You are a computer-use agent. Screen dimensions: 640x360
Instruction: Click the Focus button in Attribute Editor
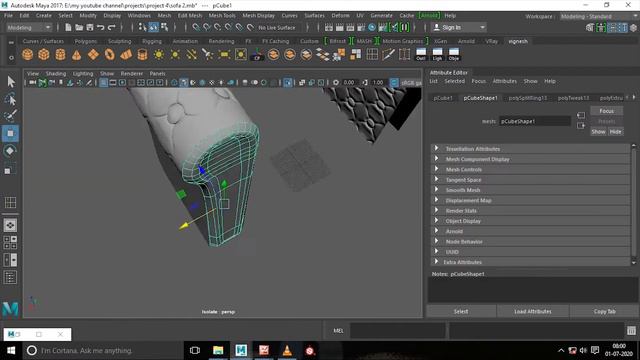click(x=607, y=111)
